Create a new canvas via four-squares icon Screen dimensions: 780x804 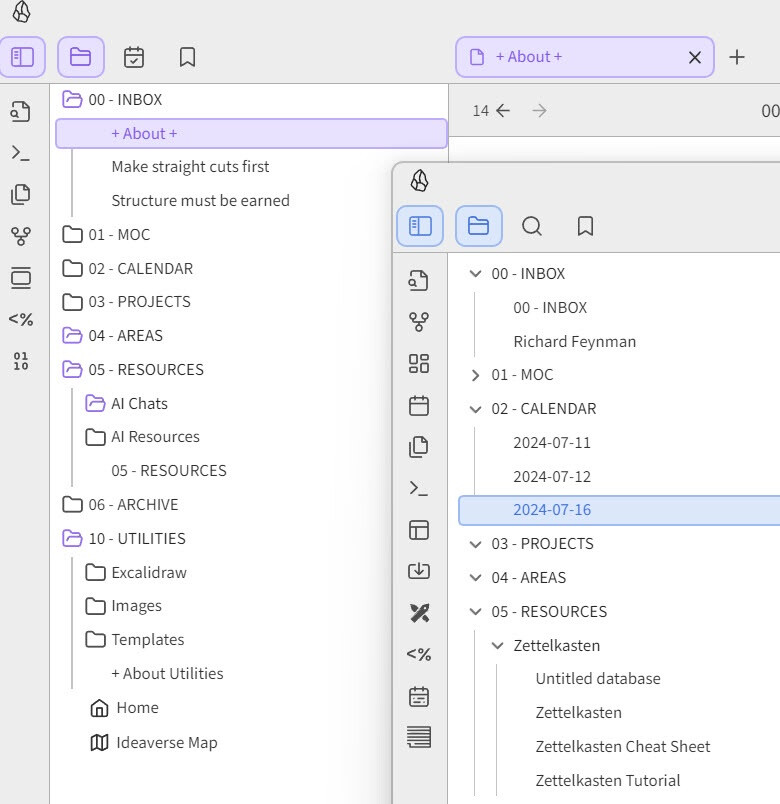(x=419, y=364)
